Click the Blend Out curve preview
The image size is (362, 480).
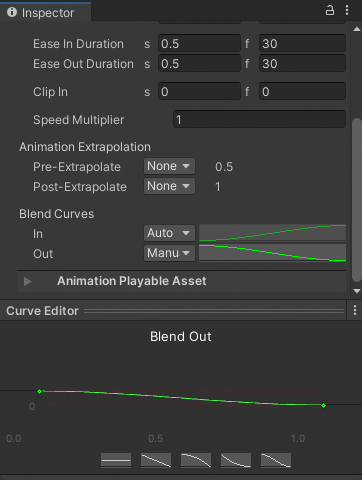(x=272, y=253)
